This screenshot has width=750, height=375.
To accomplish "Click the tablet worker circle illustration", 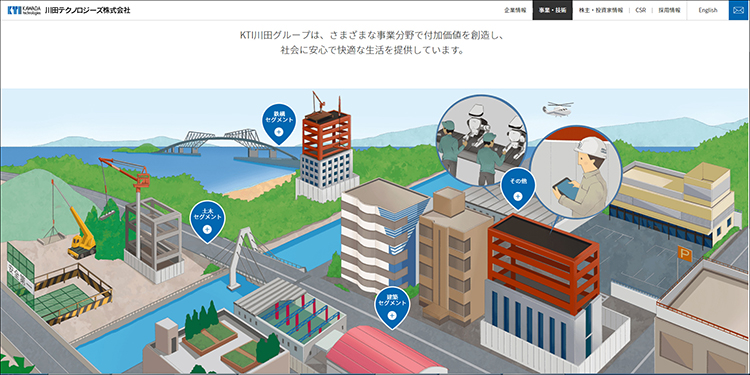I will [576, 172].
